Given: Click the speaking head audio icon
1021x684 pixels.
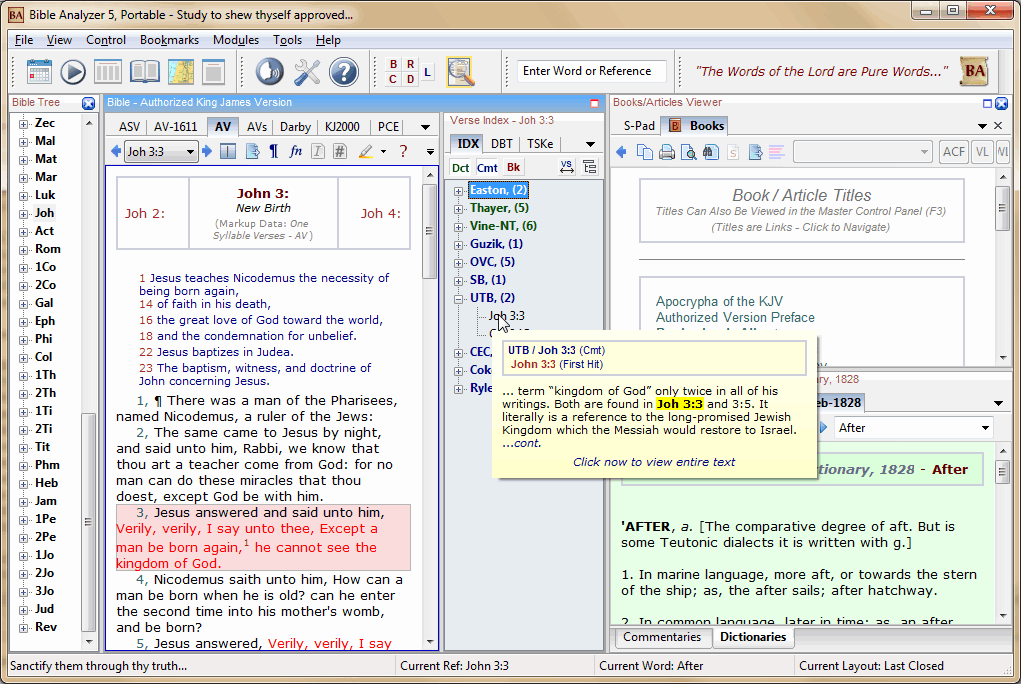Looking at the screenshot, I should click(x=269, y=72).
